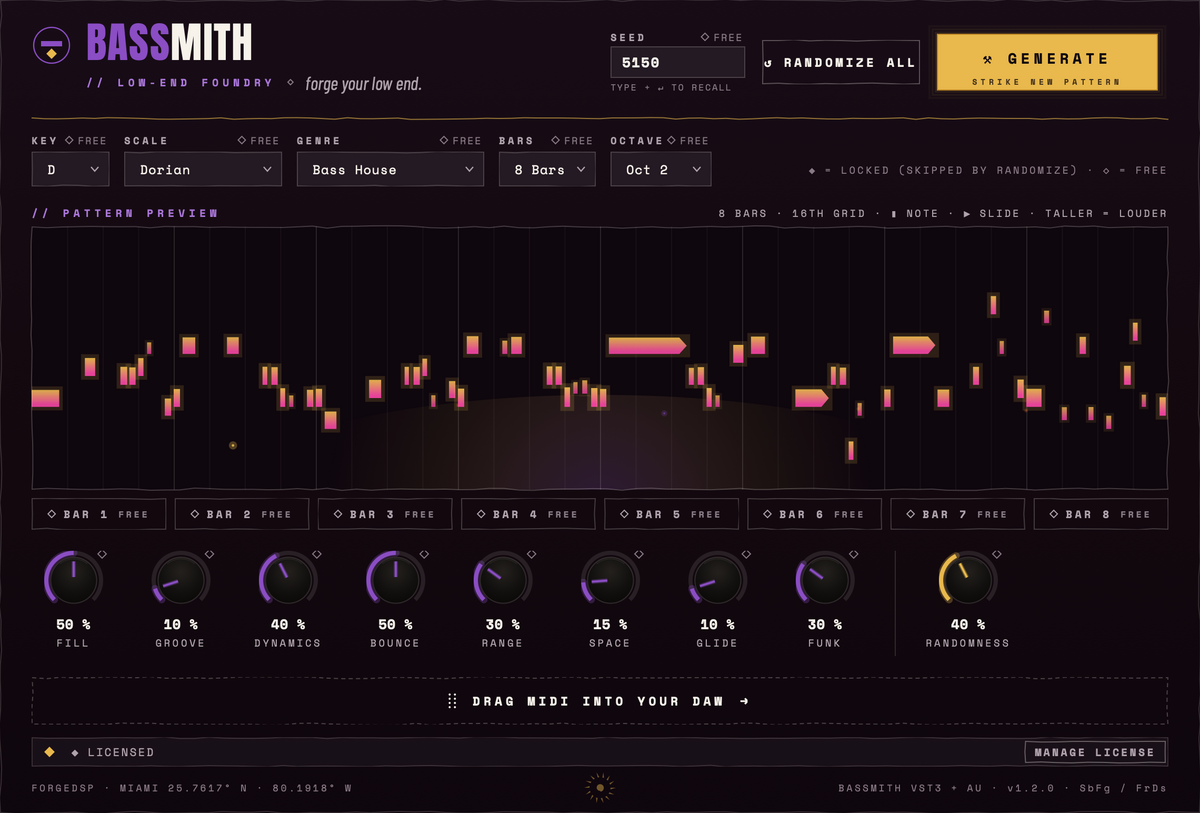Open the Key dropdown showing D

click(x=70, y=170)
